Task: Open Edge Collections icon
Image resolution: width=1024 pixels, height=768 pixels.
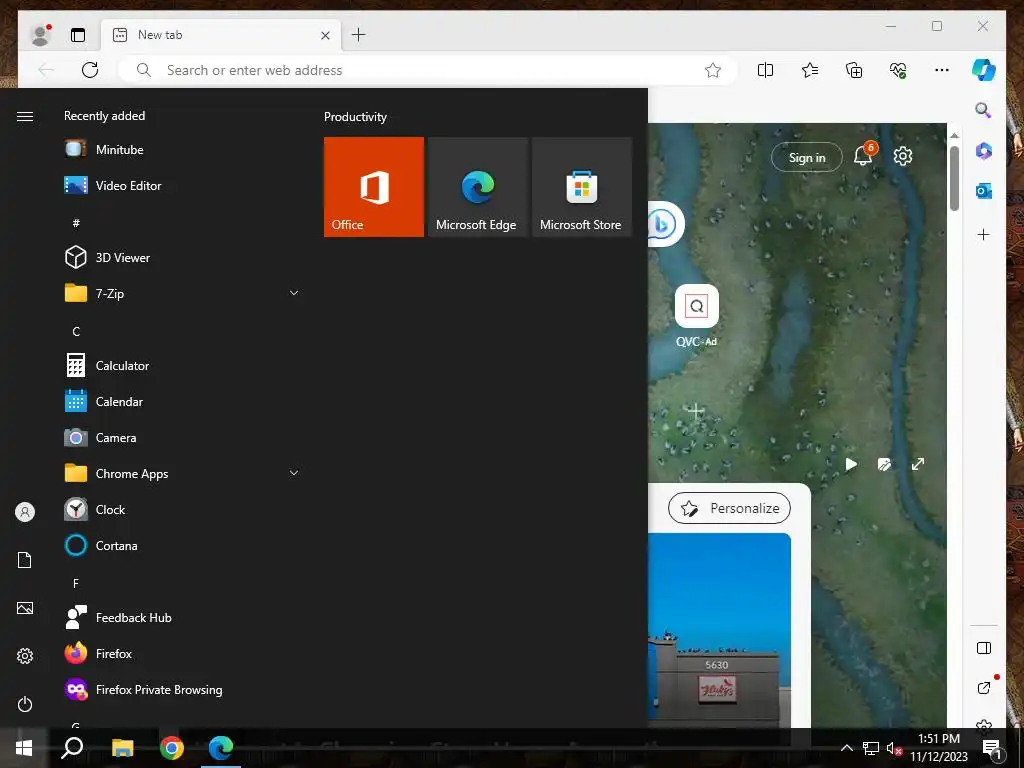Action: (x=854, y=70)
